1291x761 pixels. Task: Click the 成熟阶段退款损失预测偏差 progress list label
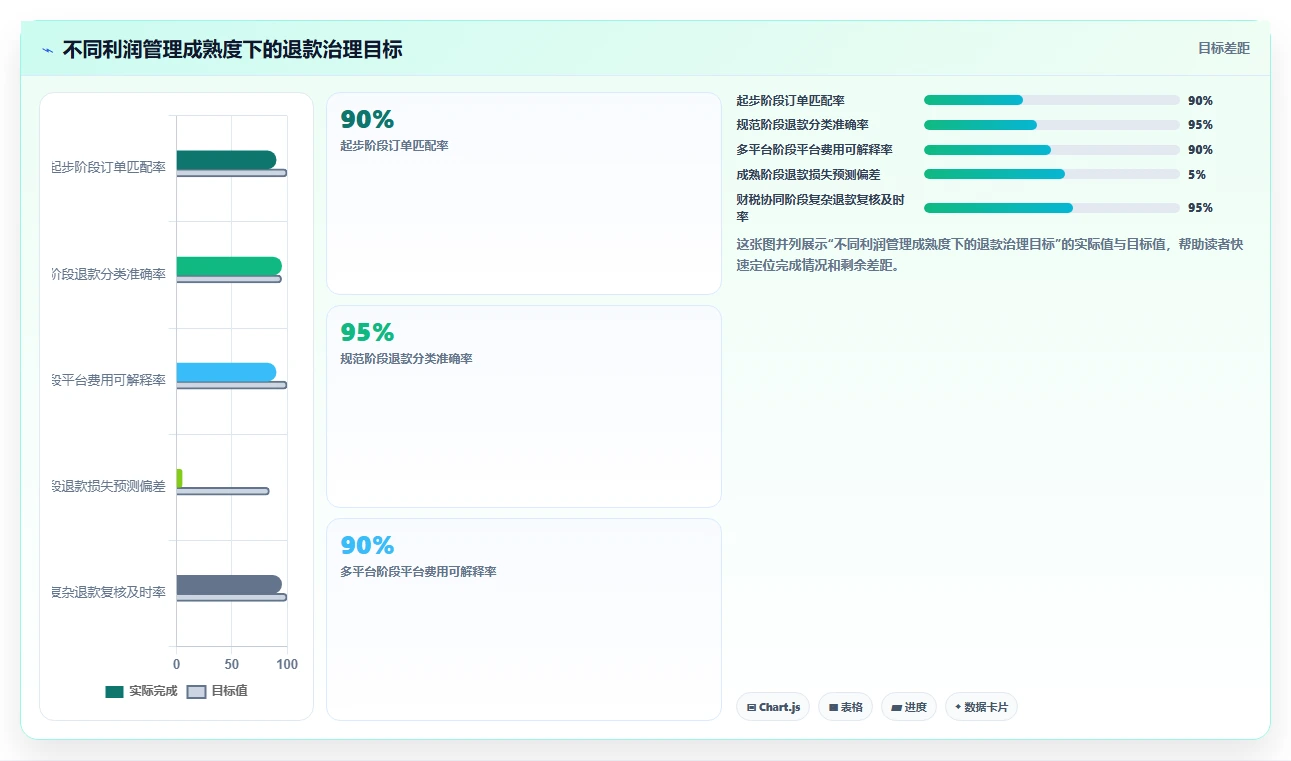click(809, 174)
